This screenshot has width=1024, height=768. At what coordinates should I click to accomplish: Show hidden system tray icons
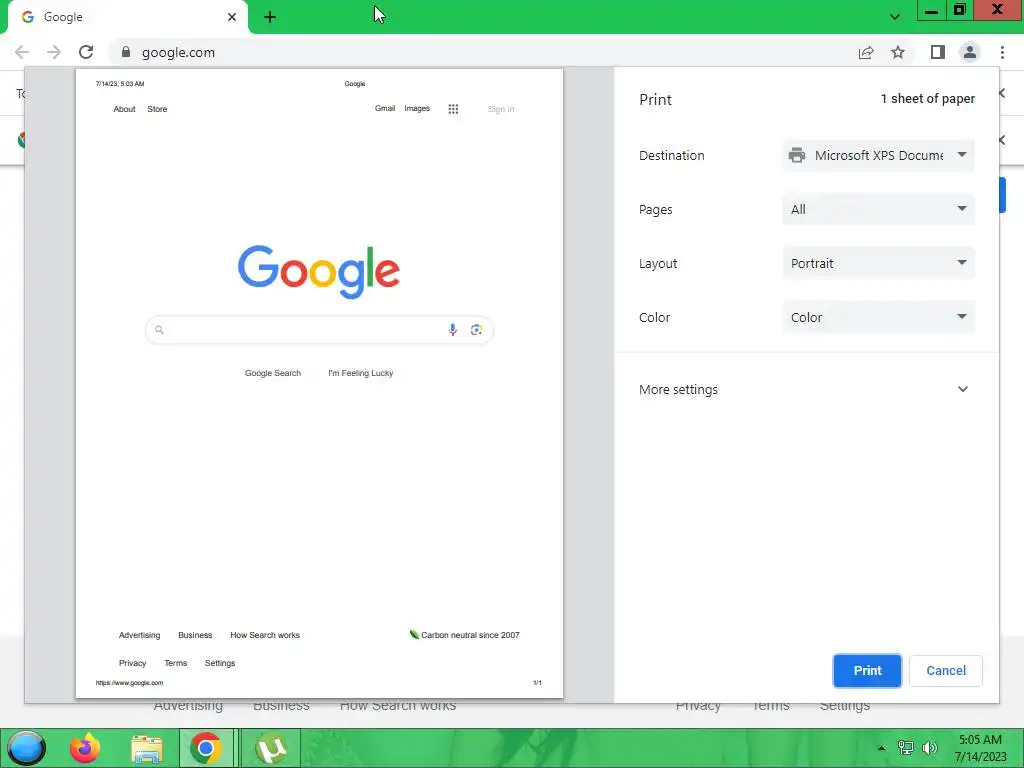pos(881,748)
